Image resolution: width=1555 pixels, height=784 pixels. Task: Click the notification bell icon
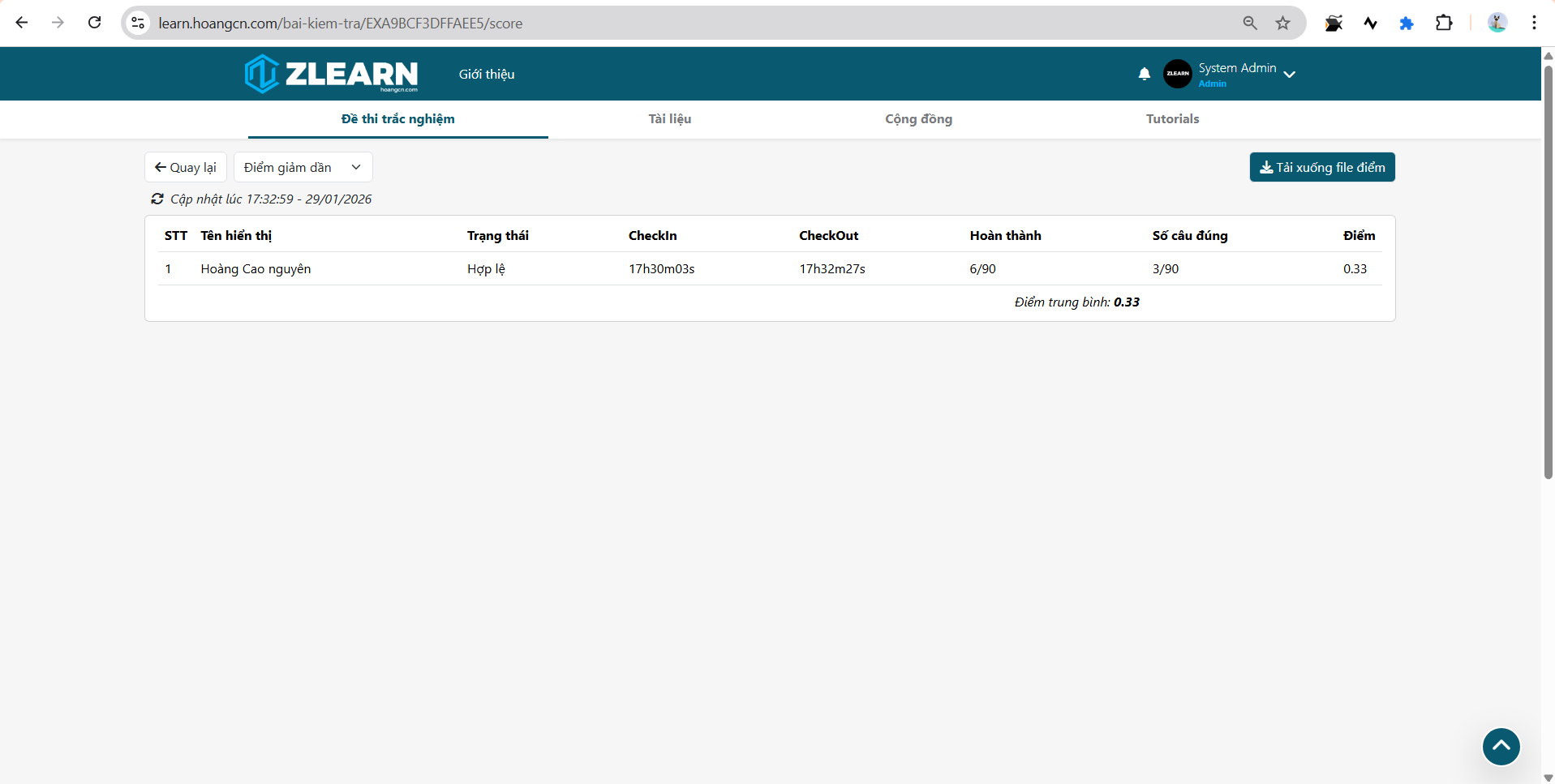1144,74
